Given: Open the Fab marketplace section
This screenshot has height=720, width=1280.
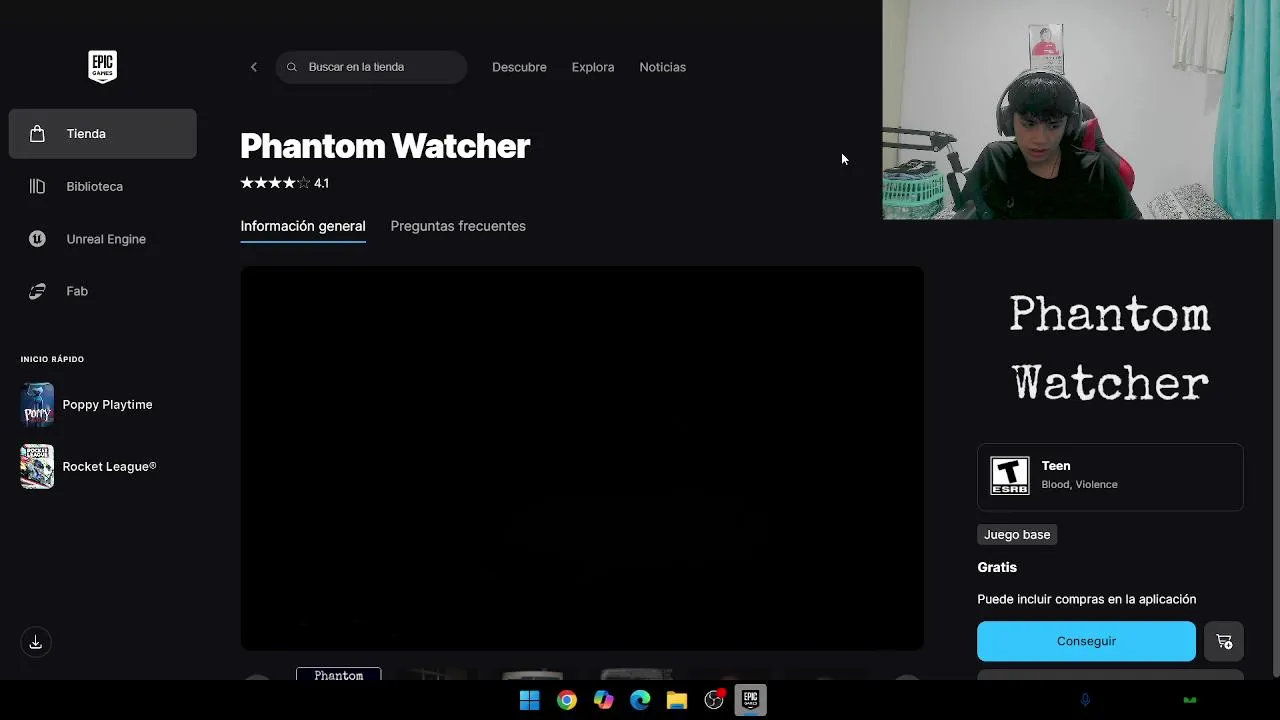Looking at the screenshot, I should [x=103, y=291].
